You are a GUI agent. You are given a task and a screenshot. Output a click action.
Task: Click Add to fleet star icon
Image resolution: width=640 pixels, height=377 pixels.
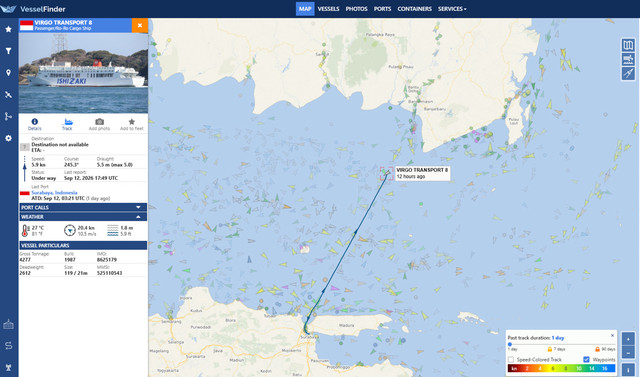click(x=131, y=122)
